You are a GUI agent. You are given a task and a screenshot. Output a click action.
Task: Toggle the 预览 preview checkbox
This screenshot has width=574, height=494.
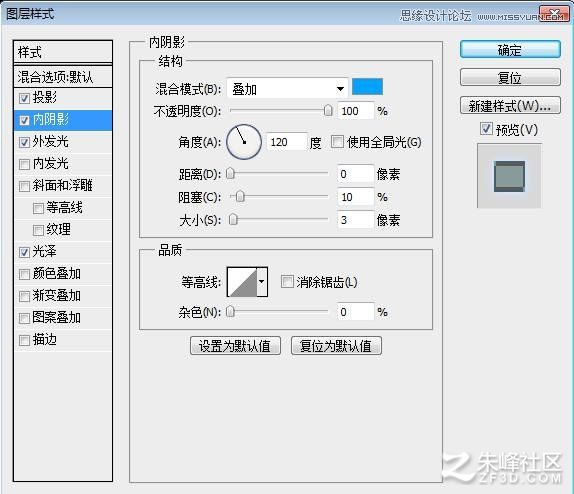click(x=486, y=129)
